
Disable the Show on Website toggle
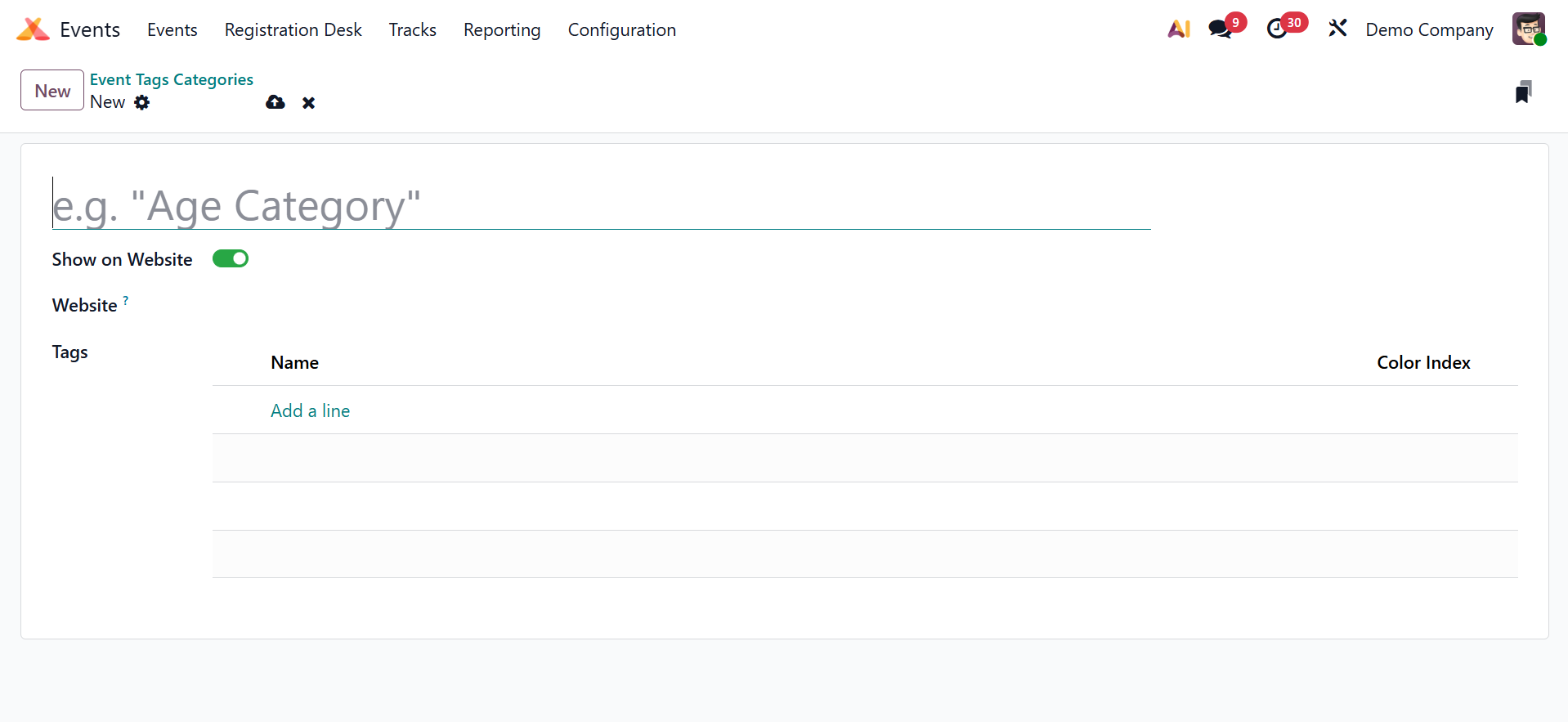click(x=231, y=259)
